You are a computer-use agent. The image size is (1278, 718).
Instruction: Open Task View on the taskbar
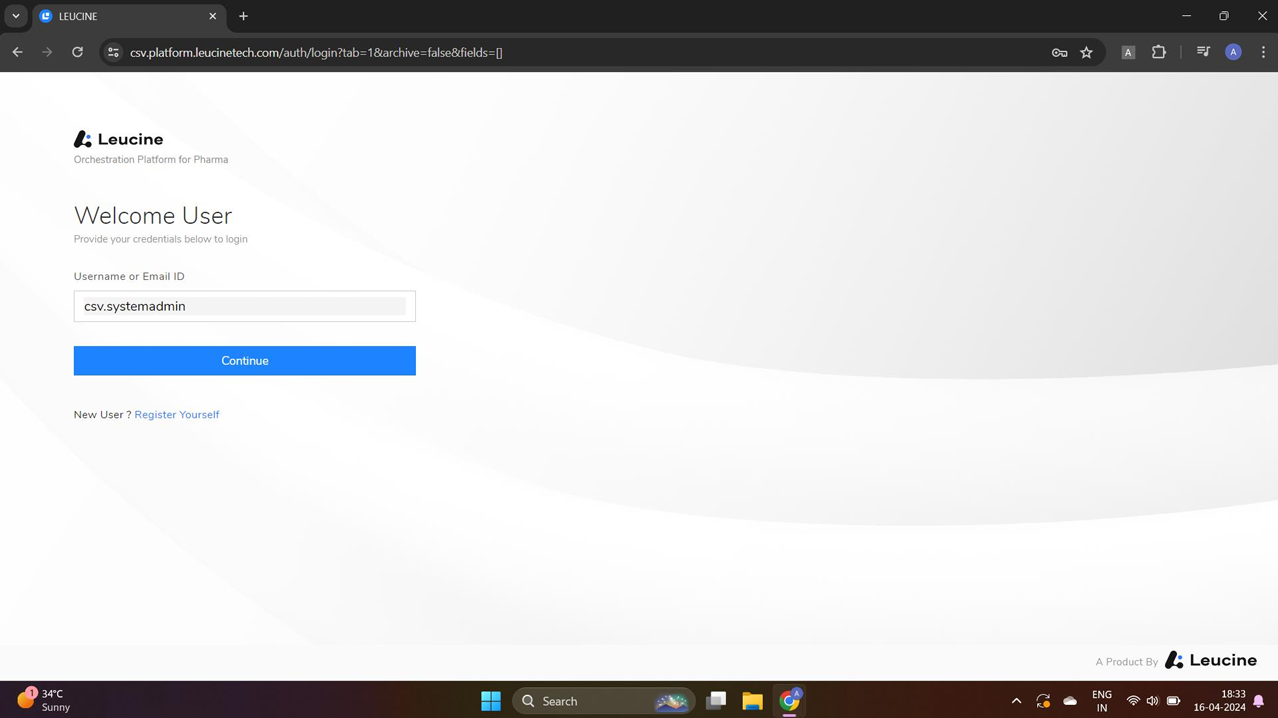click(x=715, y=701)
